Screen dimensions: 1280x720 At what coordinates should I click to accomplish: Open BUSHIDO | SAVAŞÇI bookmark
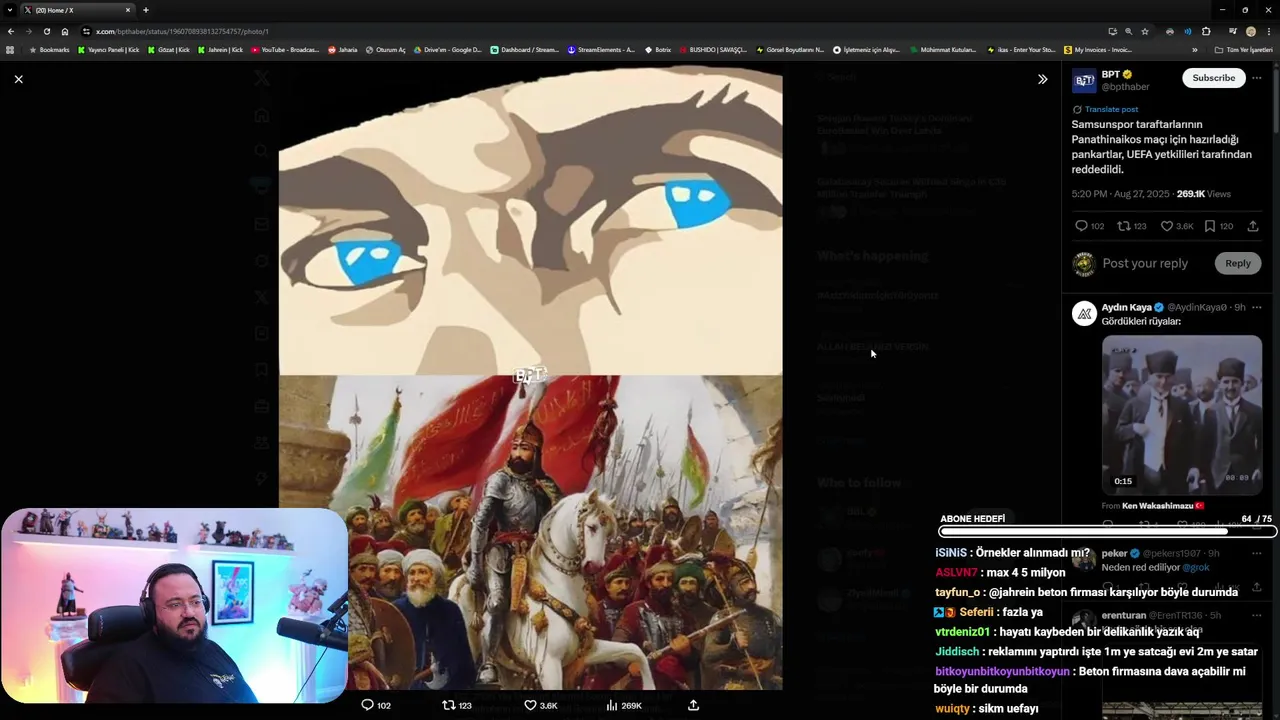712,49
